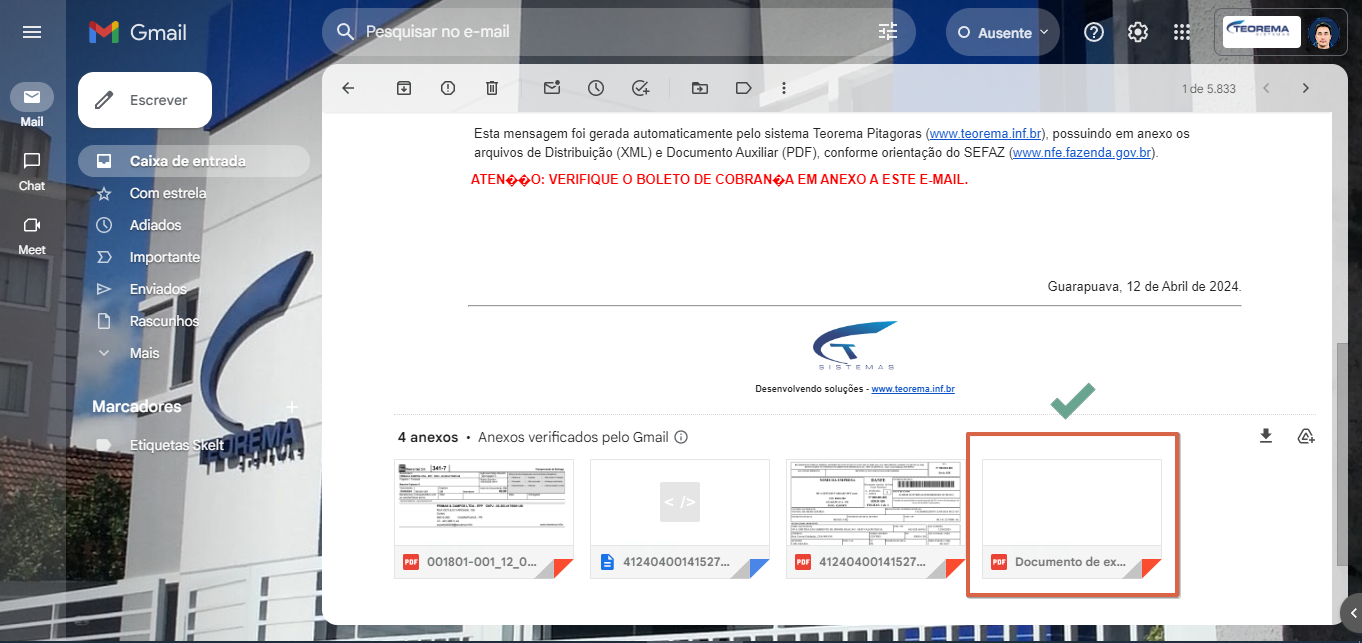Open Settings gear icon
The image size is (1362, 643).
pyautogui.click(x=1138, y=32)
